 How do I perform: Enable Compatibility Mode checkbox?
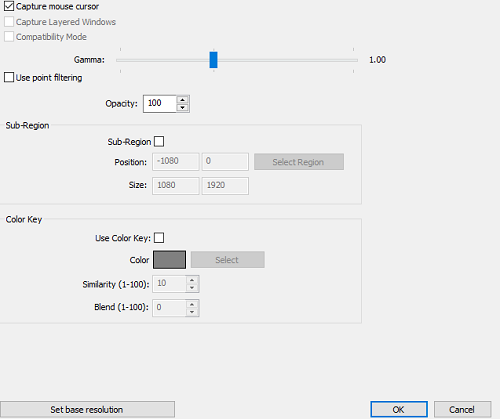coord(9,37)
